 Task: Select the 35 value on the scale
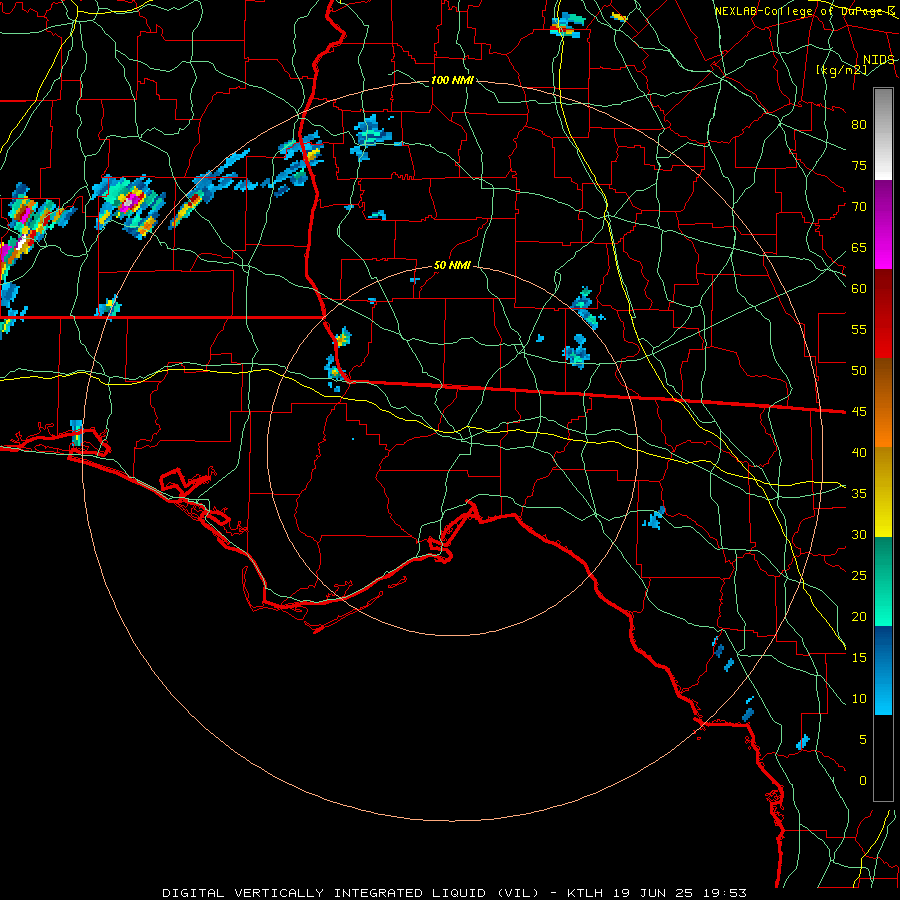859,494
